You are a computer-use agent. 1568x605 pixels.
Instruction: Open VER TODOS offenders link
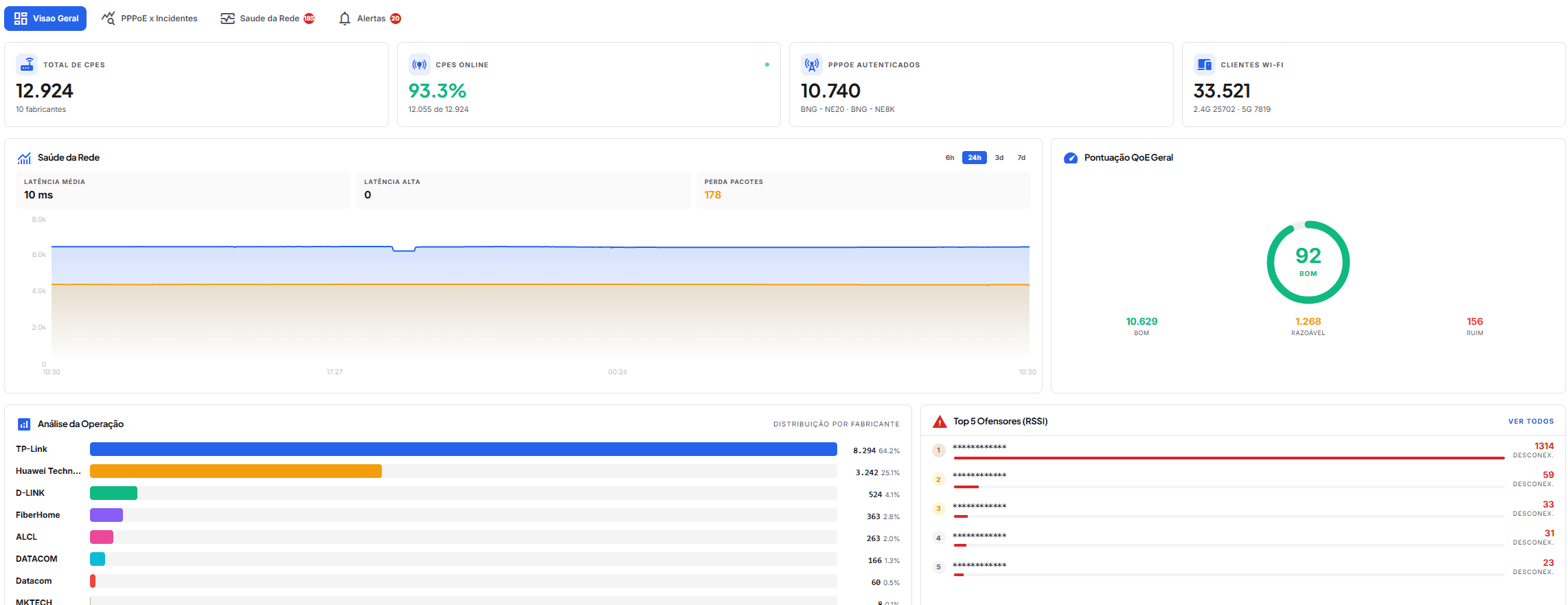pos(1531,422)
